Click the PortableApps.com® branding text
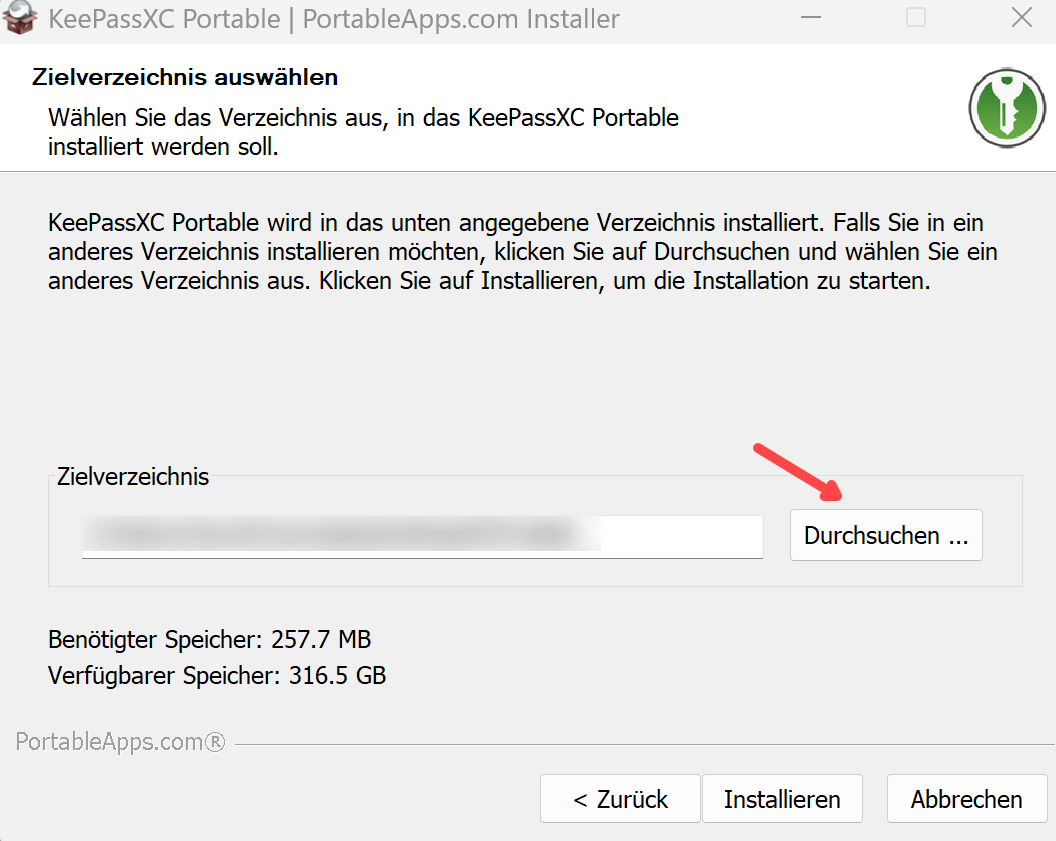The width and height of the screenshot is (1056, 841). click(120, 742)
